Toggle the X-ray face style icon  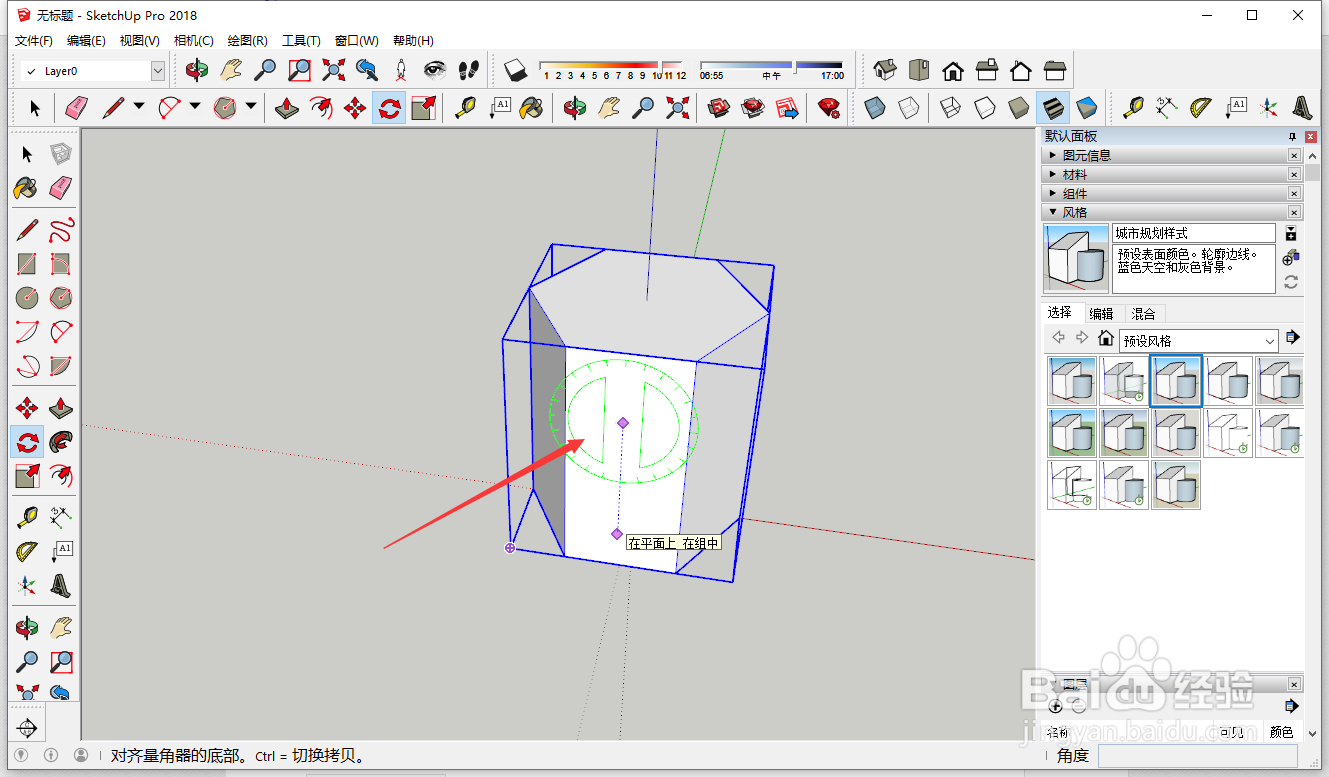click(x=874, y=108)
